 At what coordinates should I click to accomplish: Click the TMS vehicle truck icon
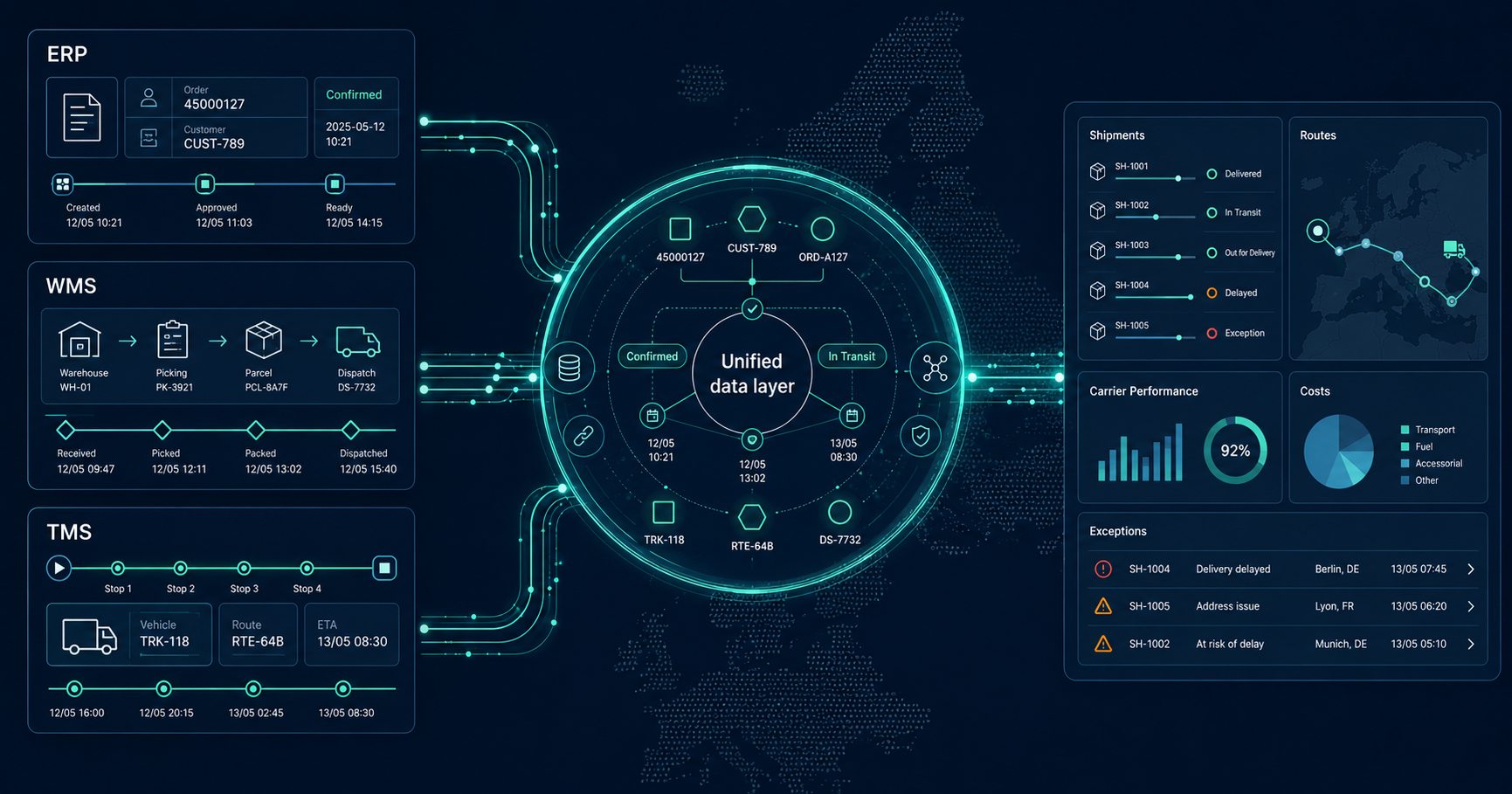click(89, 637)
